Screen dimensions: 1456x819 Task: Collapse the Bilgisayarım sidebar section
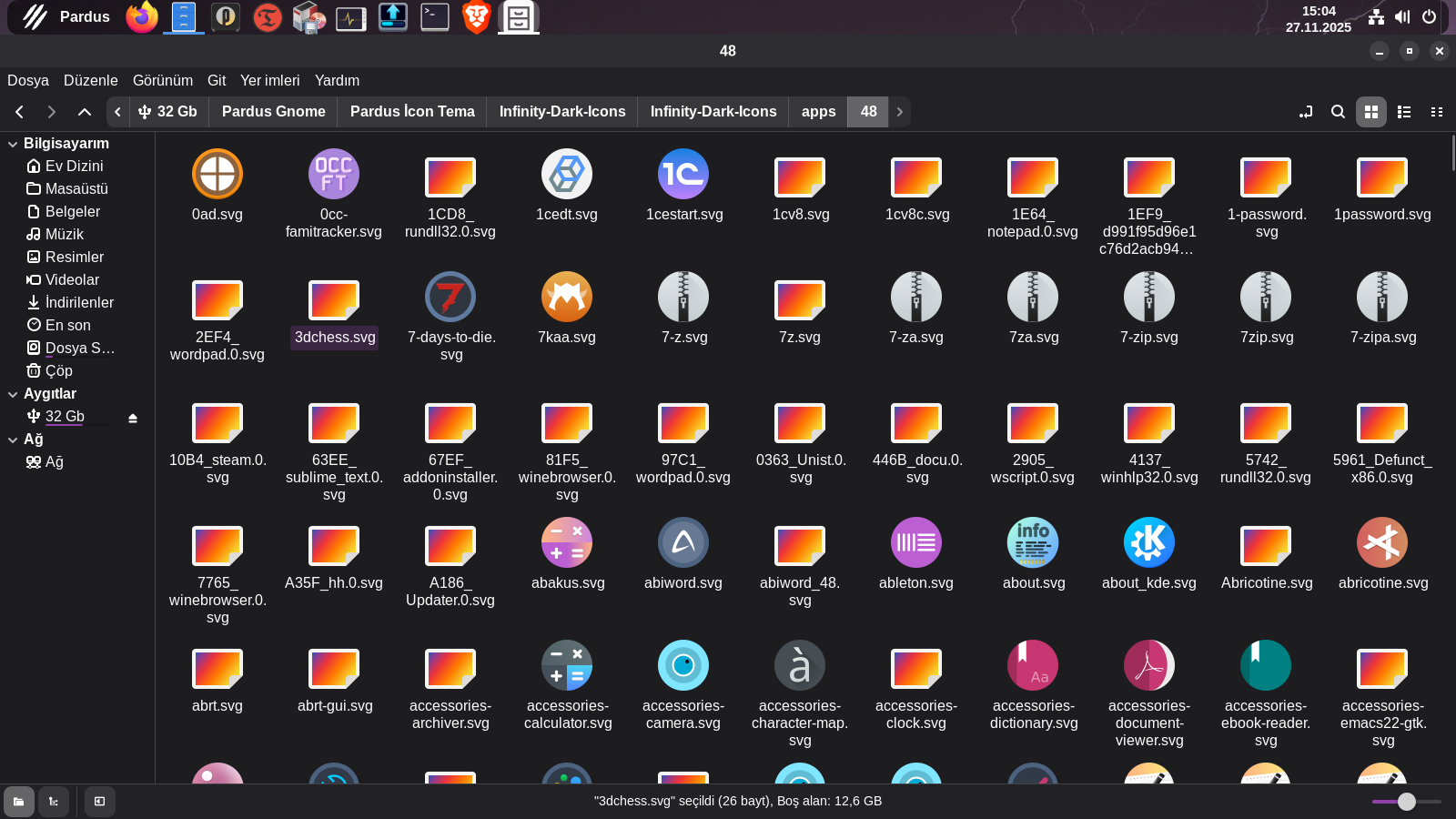coord(13,144)
